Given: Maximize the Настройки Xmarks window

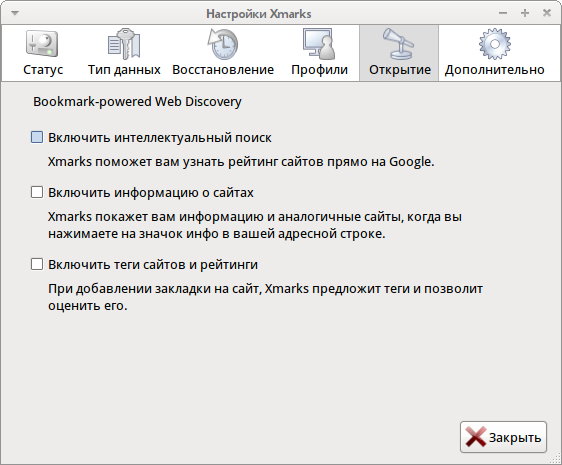Looking at the screenshot, I should click(525, 13).
